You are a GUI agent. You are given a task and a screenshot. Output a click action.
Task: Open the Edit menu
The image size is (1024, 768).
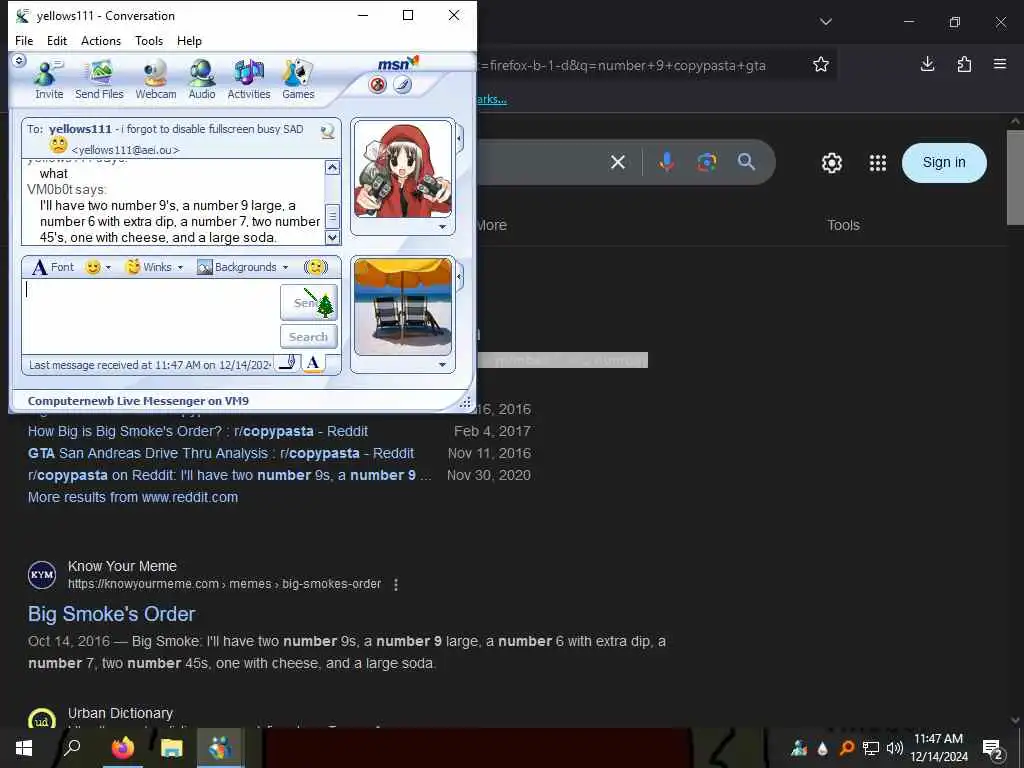pos(57,40)
